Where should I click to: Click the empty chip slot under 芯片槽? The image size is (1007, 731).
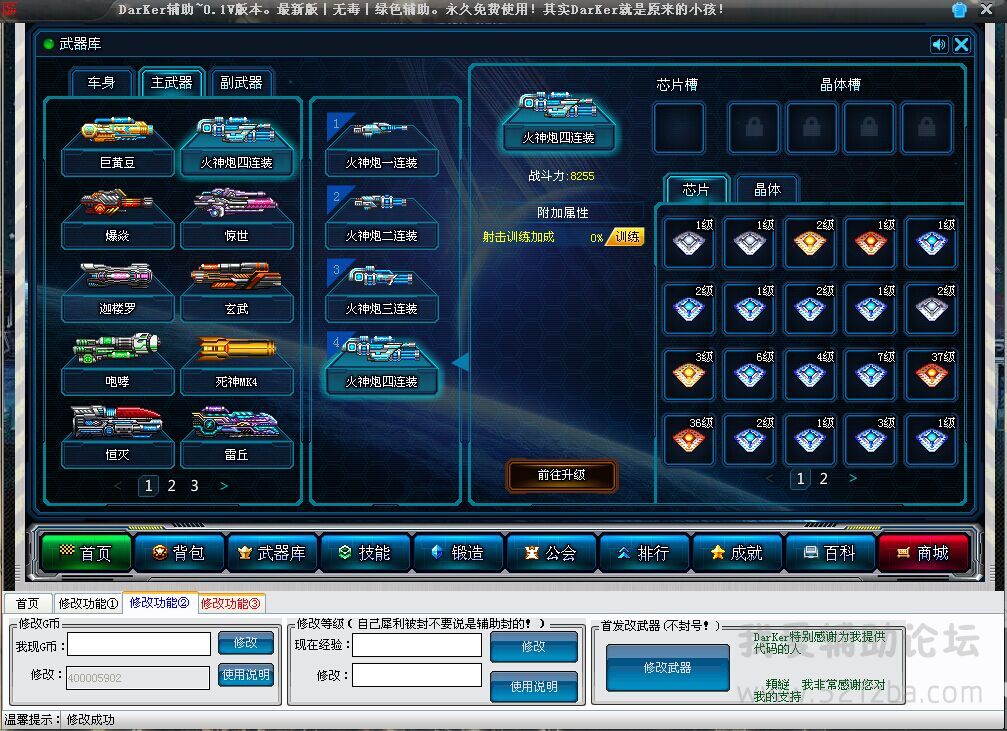pos(678,128)
